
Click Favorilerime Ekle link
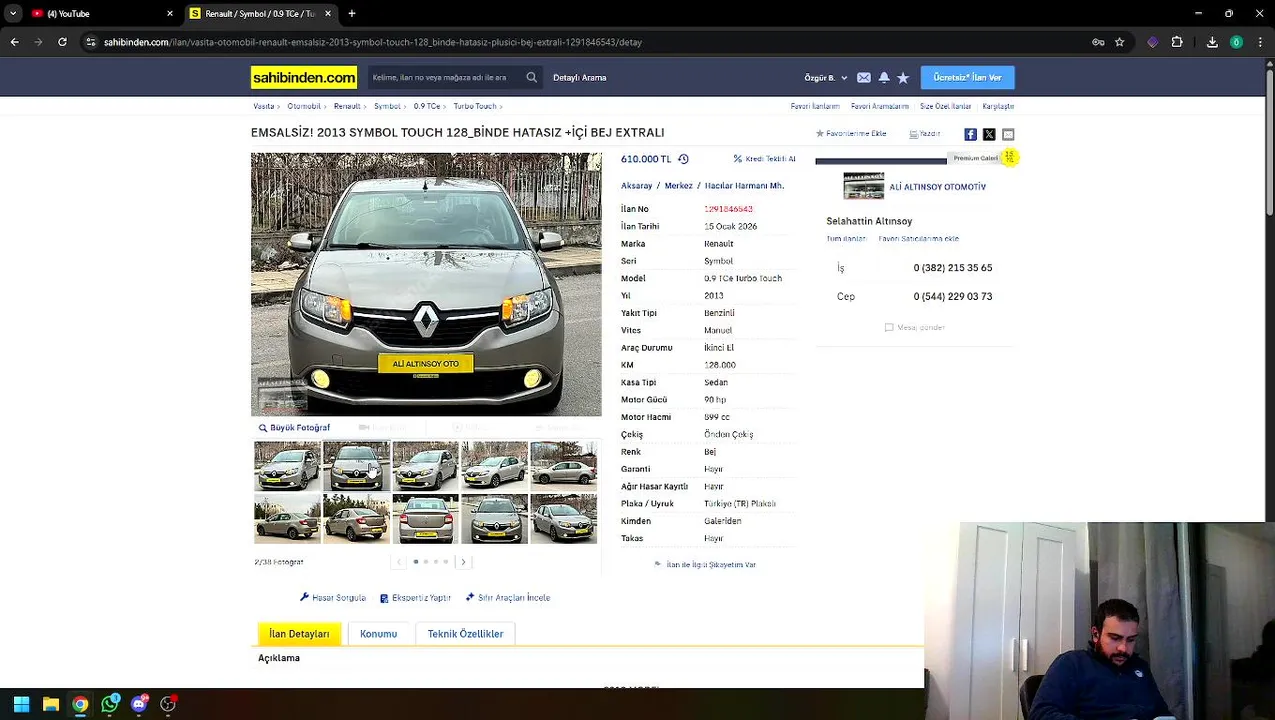click(x=851, y=134)
